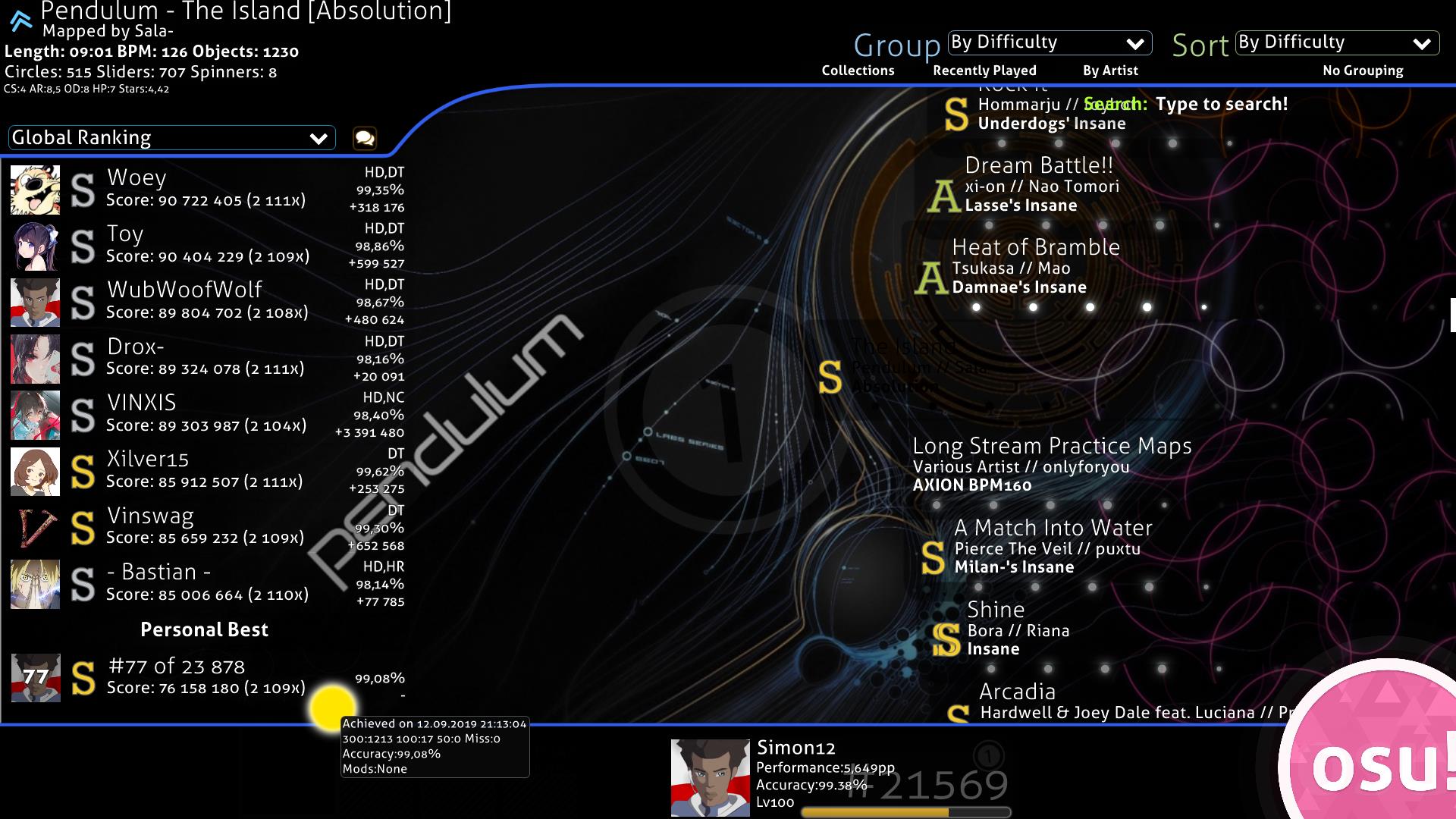Image resolution: width=1456 pixels, height=819 pixels.
Task: Click Woey's player avatar icon
Action: (35, 189)
